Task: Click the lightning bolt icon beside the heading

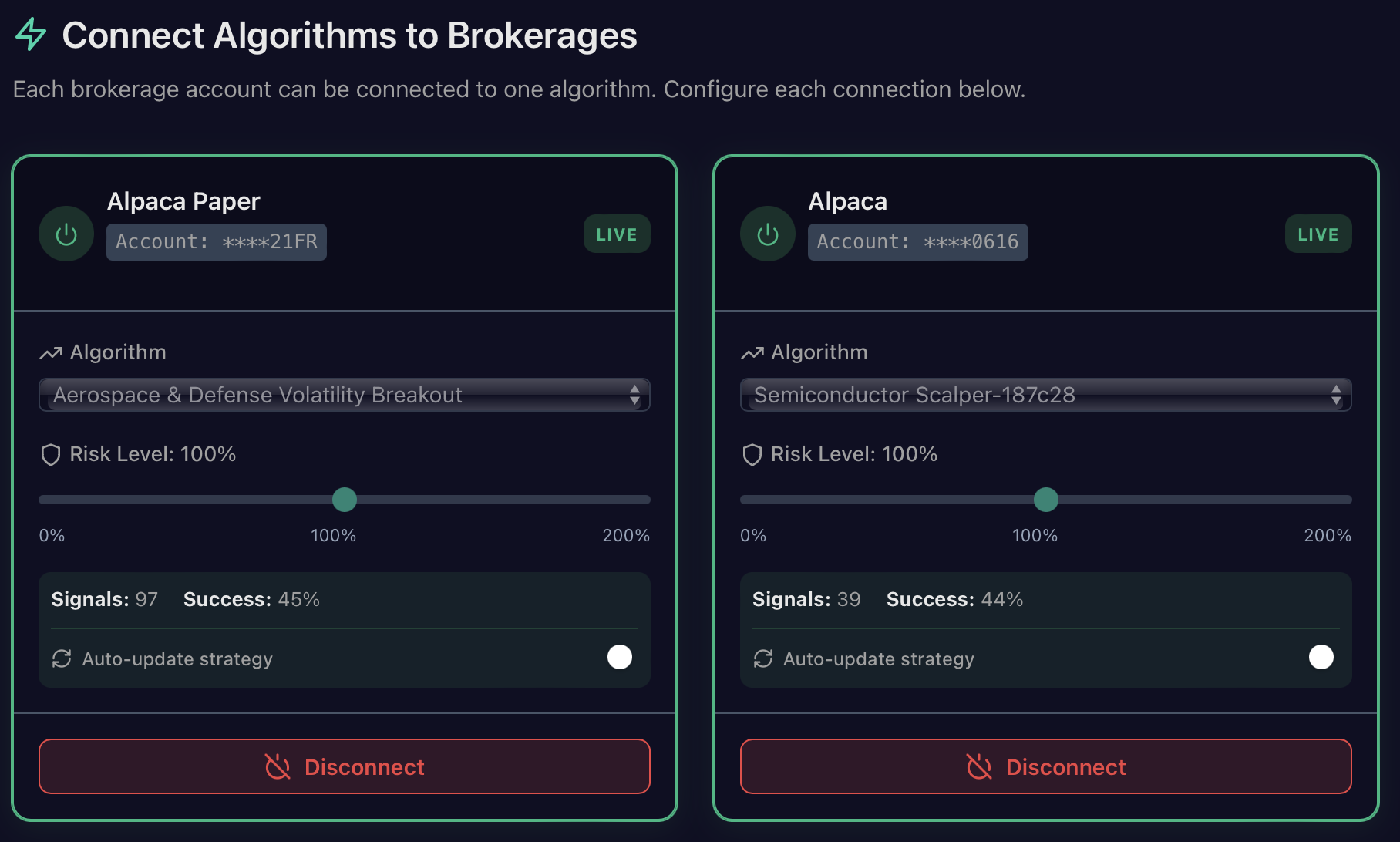Action: point(31,35)
